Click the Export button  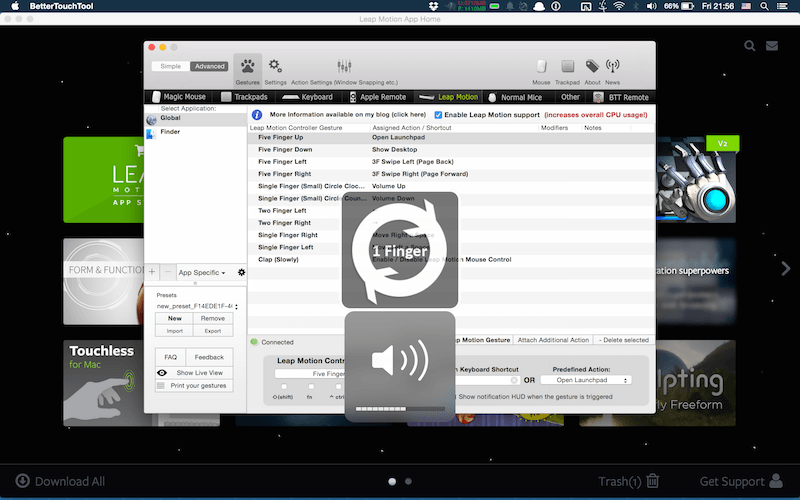[213, 331]
